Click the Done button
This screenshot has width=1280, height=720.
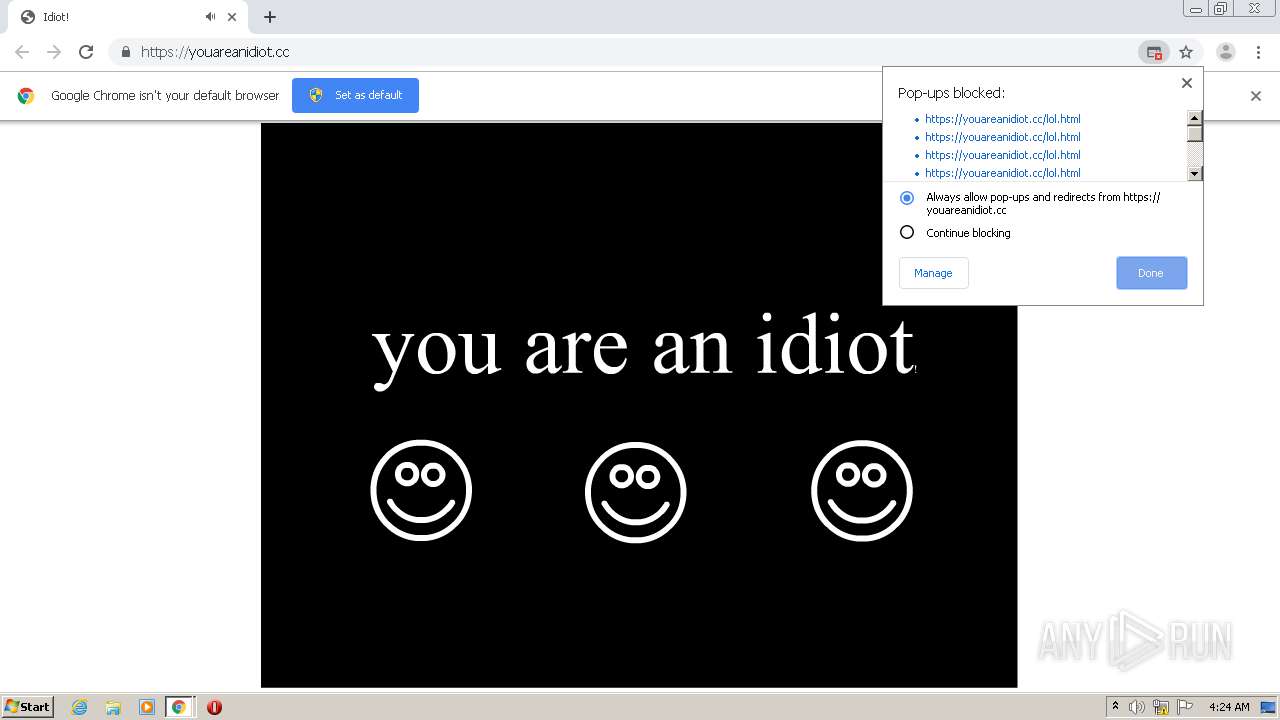pos(1151,273)
